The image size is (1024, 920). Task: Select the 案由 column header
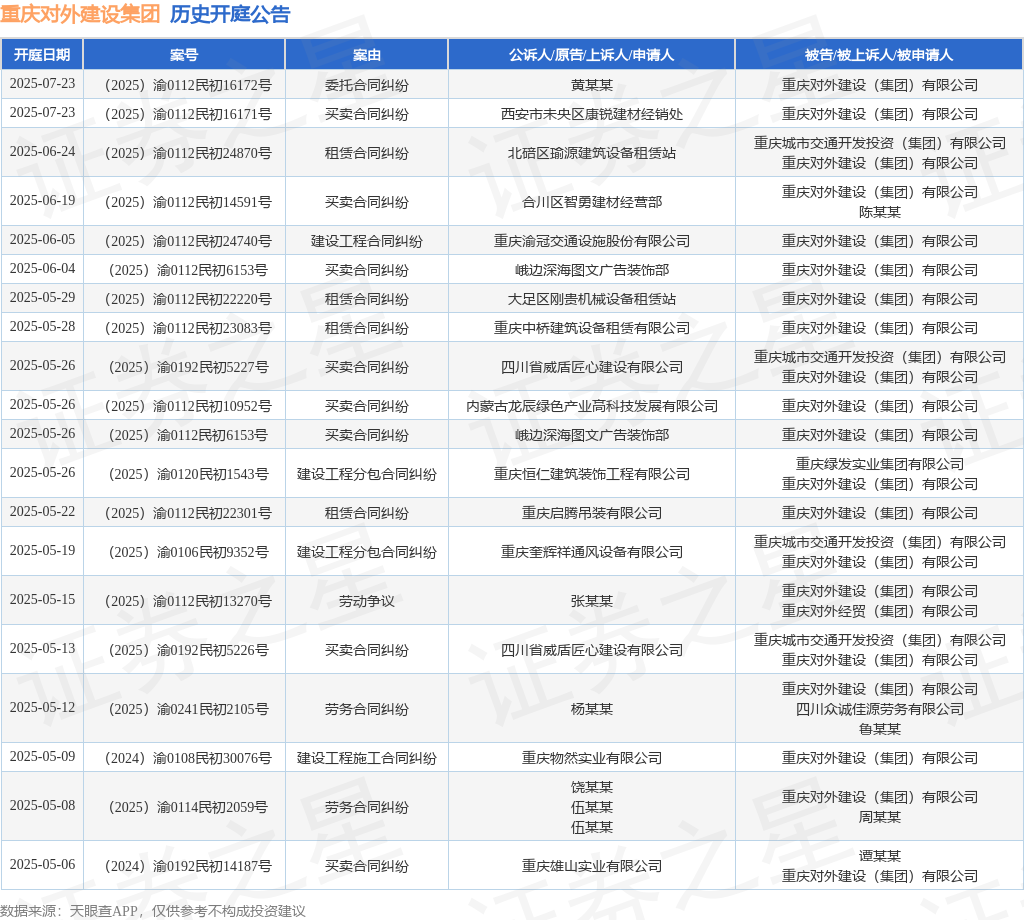point(366,55)
